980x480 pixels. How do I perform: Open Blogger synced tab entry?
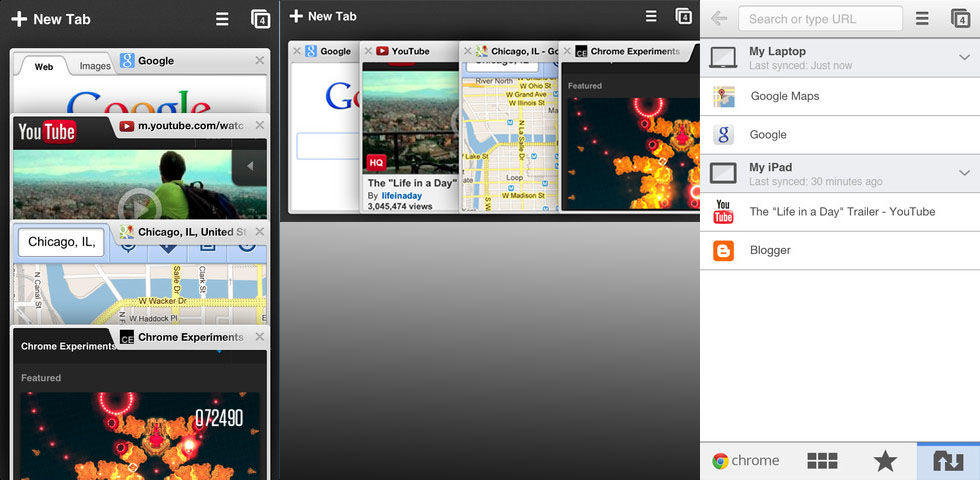click(x=840, y=251)
